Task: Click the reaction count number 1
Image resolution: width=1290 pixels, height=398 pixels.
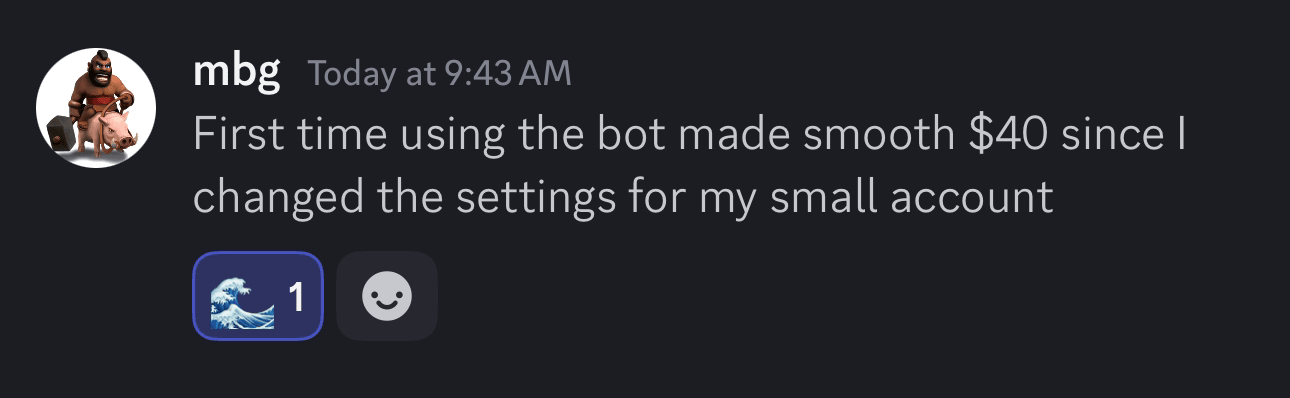Action: coord(296,297)
